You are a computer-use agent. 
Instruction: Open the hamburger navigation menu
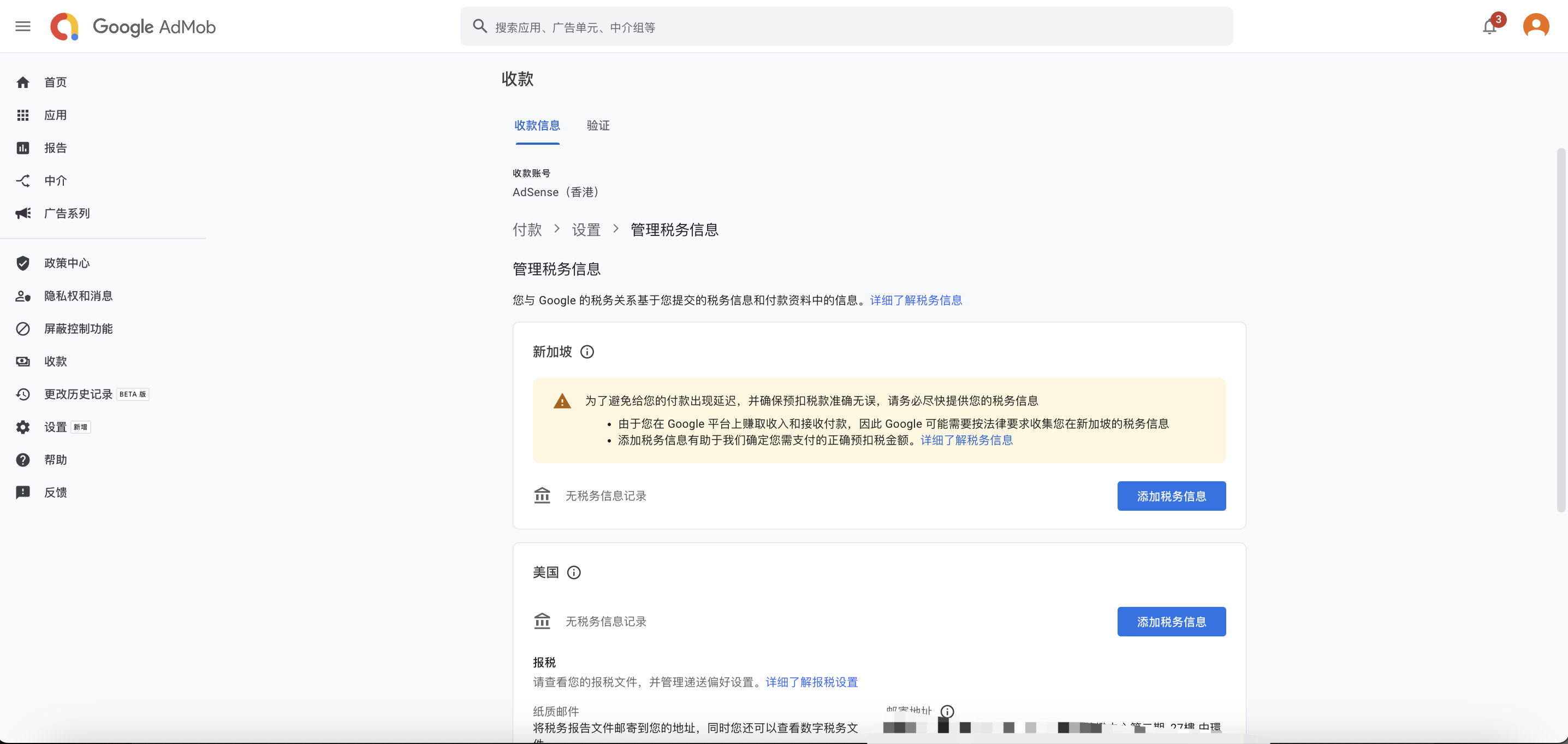(22, 26)
